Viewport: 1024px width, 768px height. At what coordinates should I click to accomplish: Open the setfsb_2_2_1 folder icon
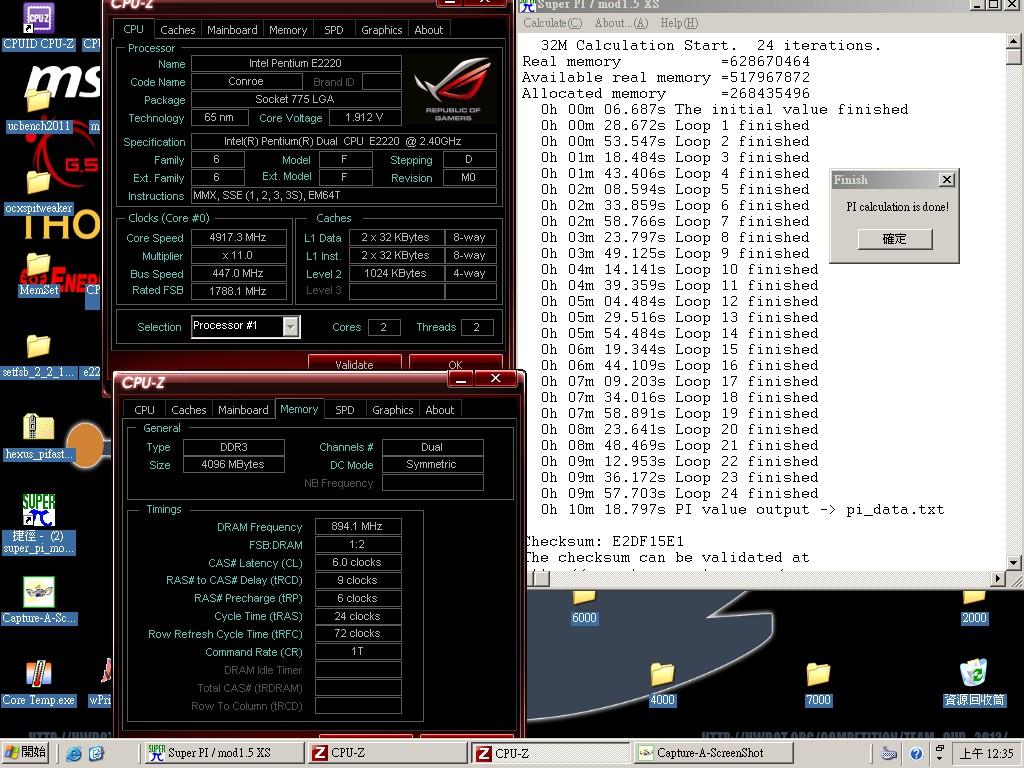(38, 347)
